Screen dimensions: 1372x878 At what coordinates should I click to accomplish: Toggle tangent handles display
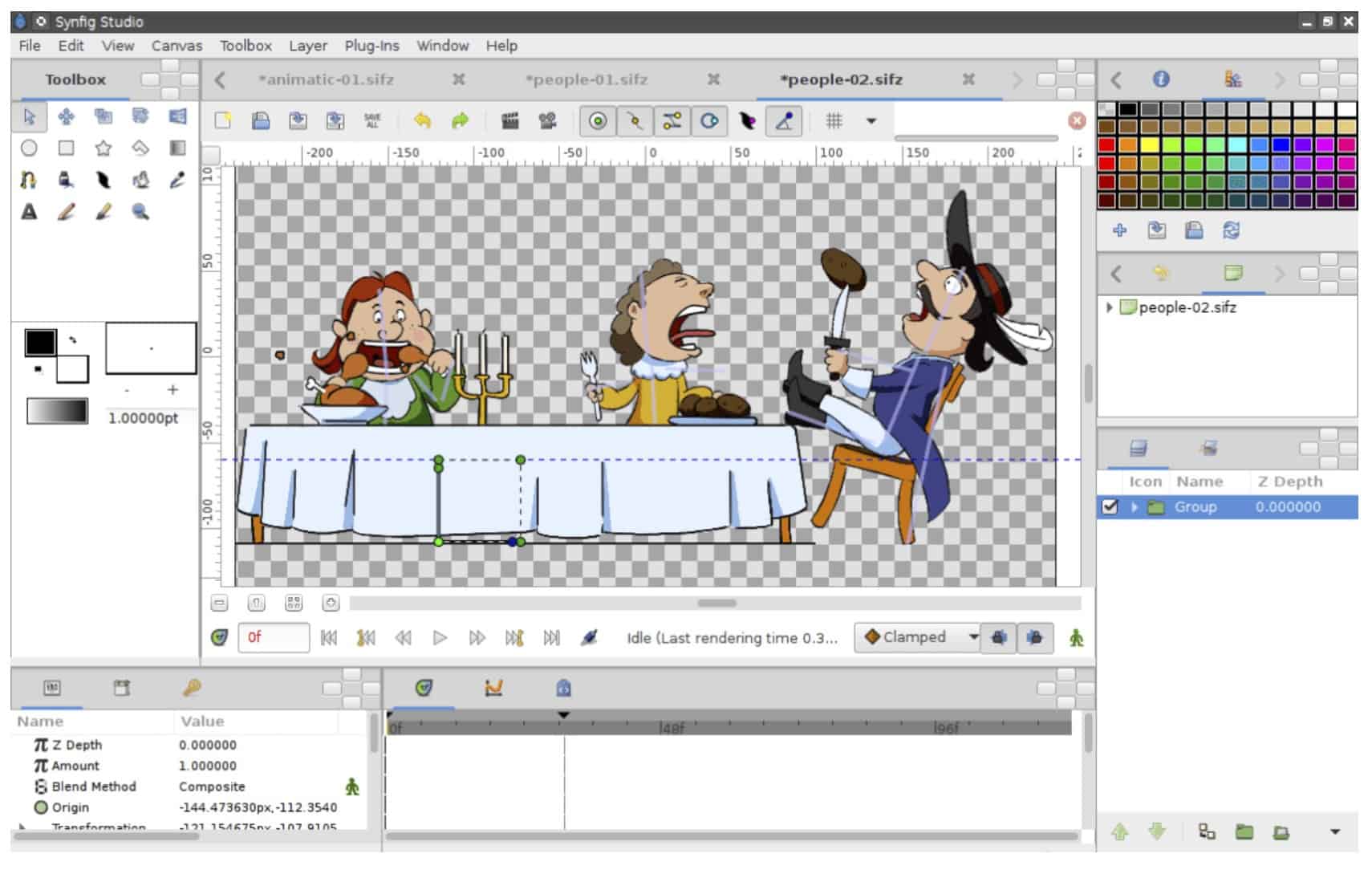tap(672, 121)
